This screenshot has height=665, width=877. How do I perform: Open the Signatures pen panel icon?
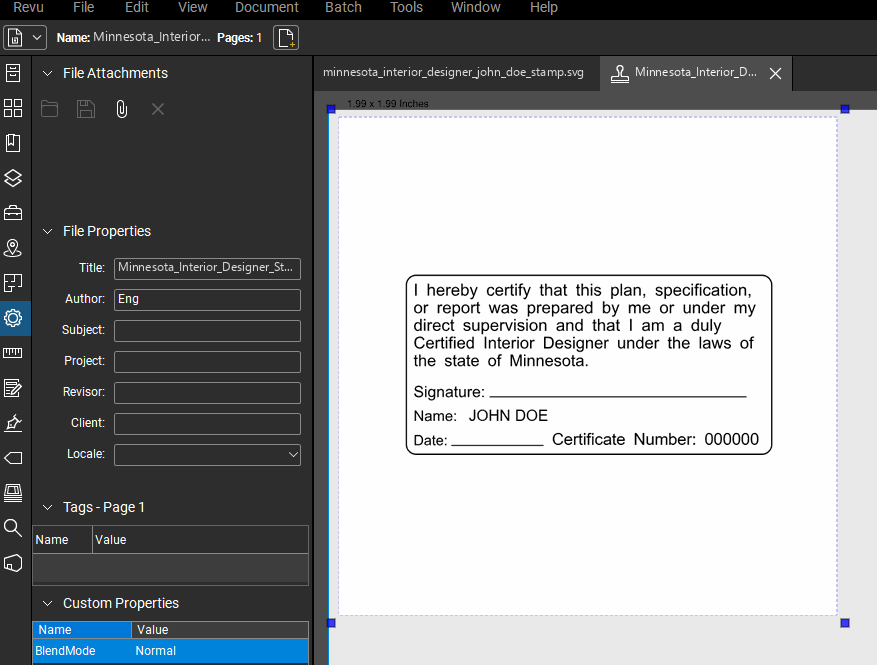pos(13,423)
